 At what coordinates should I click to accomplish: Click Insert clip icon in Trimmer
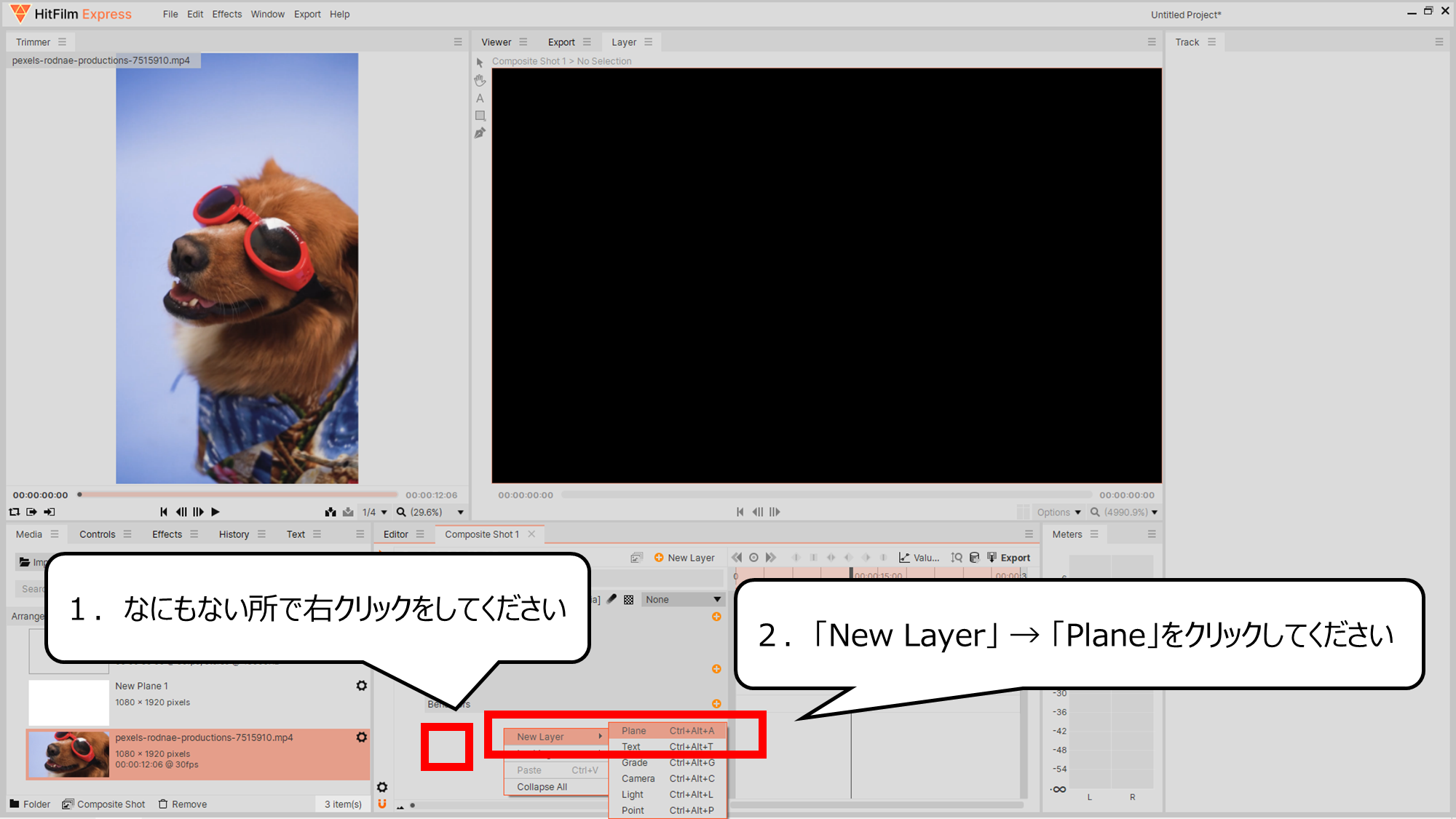(x=331, y=512)
